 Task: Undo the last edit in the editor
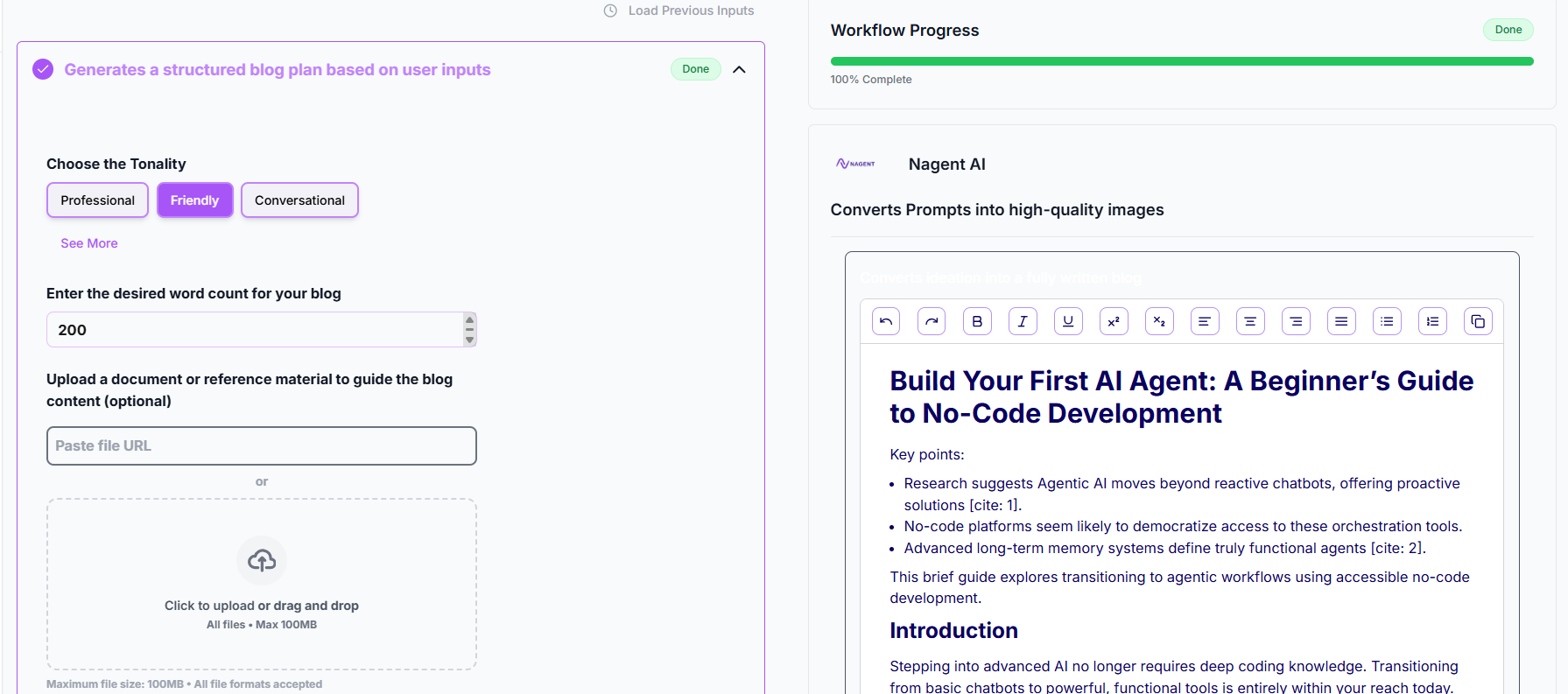(x=886, y=322)
